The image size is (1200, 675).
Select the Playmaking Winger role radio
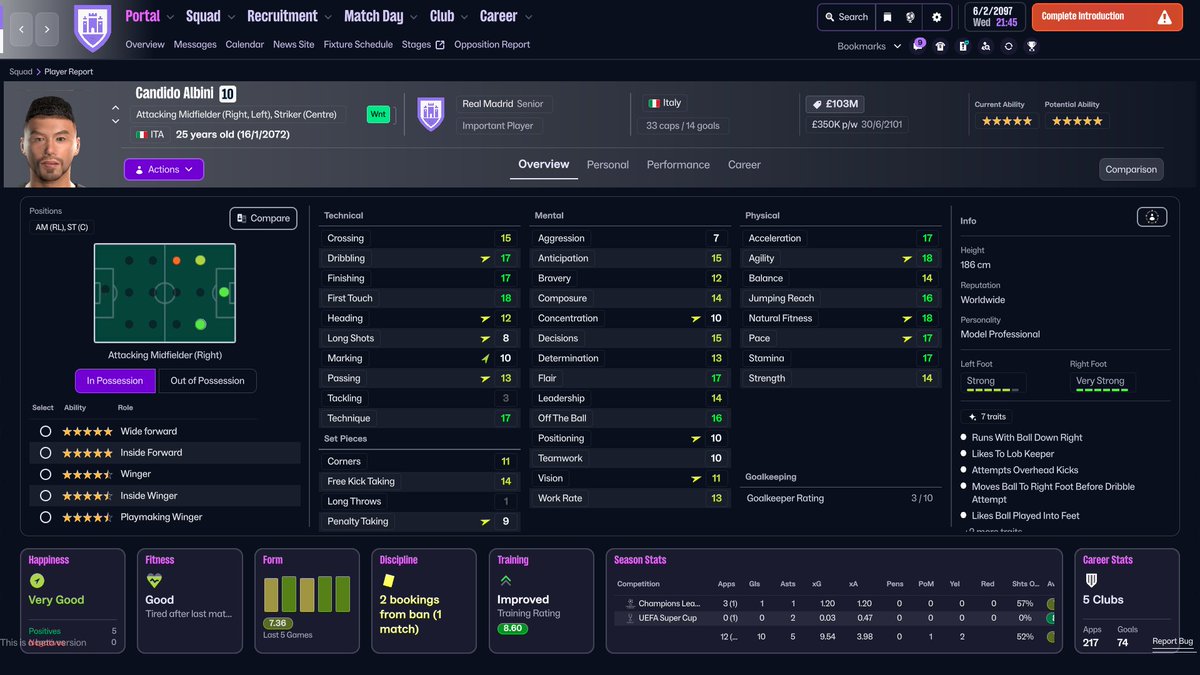[x=45, y=517]
